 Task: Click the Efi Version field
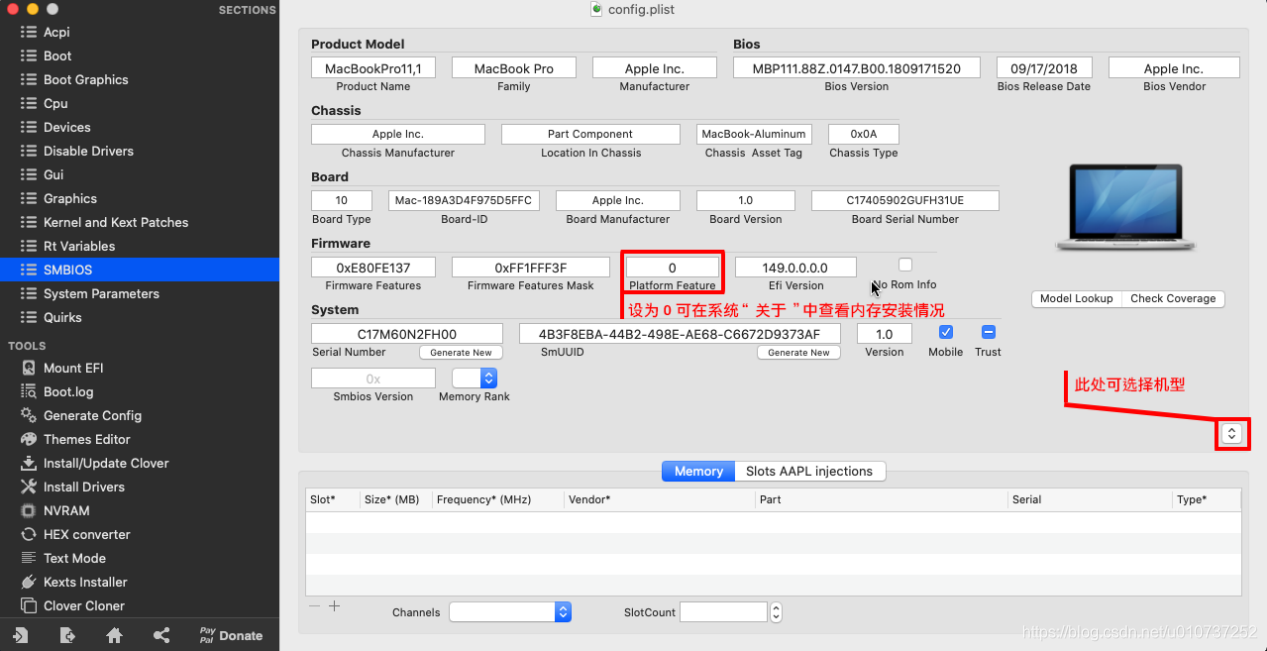pos(796,267)
